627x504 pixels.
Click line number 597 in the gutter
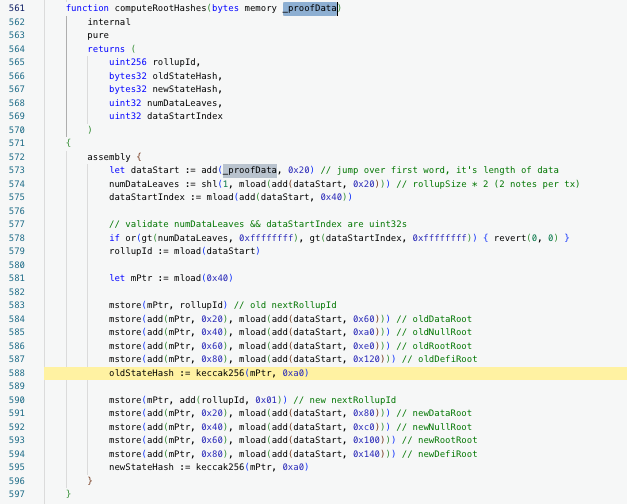coord(16,494)
